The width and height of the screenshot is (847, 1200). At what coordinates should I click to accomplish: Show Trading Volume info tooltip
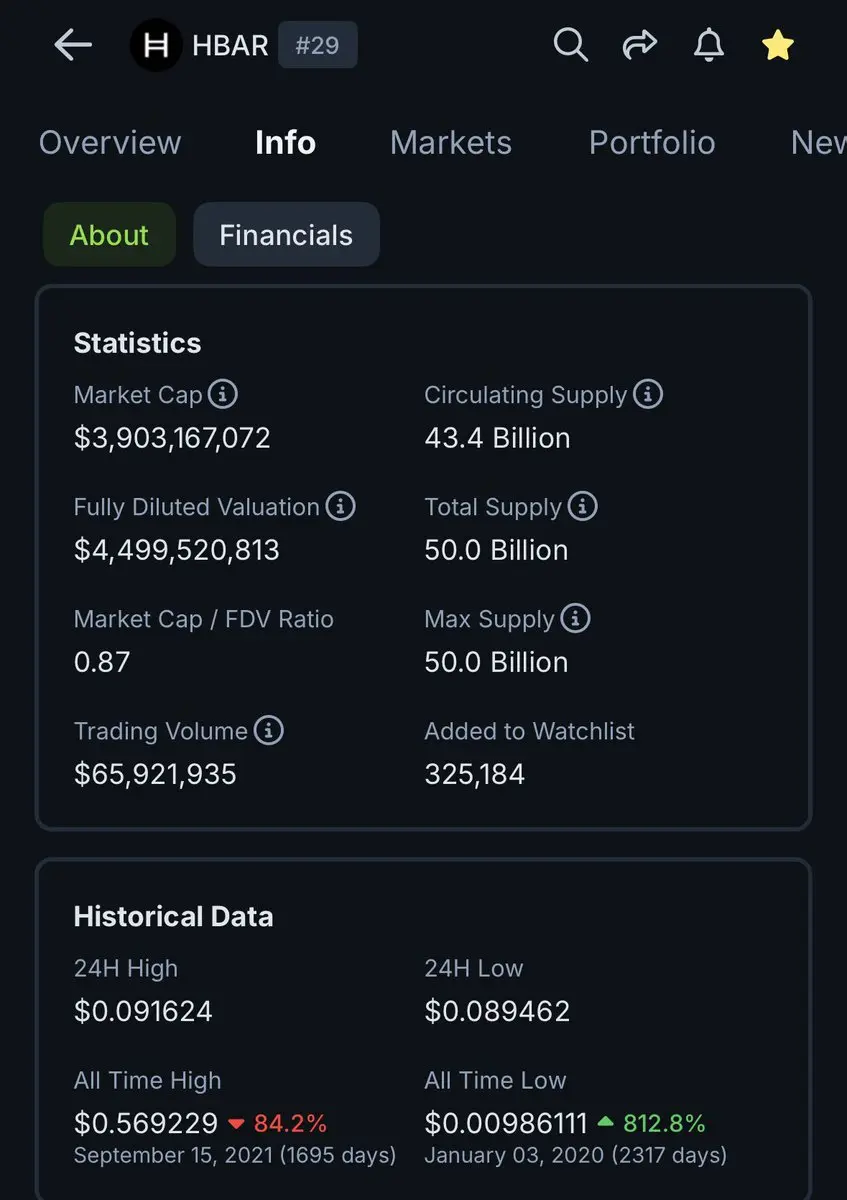point(269,730)
